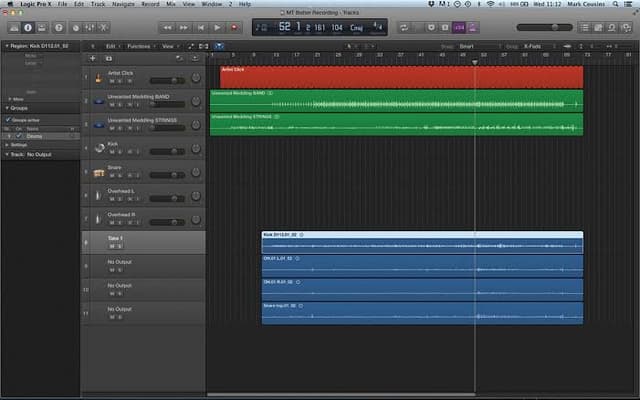Click the playhead marker in the ruler
This screenshot has width=640, height=400.
(x=475, y=62)
